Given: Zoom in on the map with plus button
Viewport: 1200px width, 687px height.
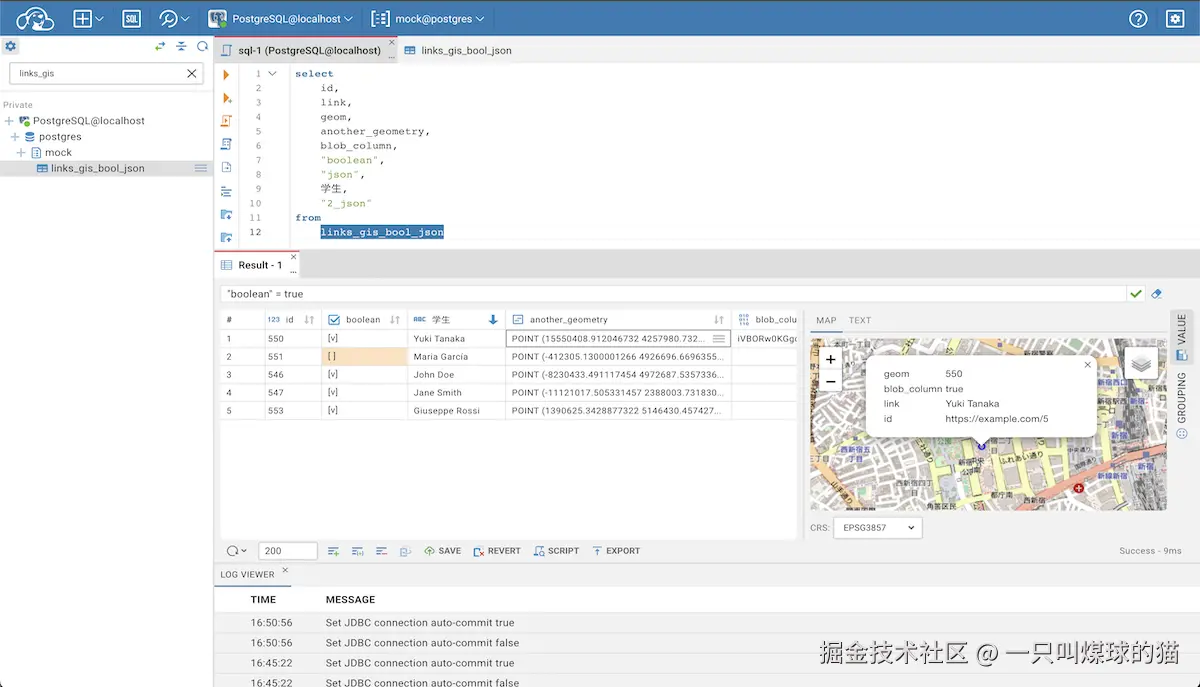Looking at the screenshot, I should [x=830, y=359].
